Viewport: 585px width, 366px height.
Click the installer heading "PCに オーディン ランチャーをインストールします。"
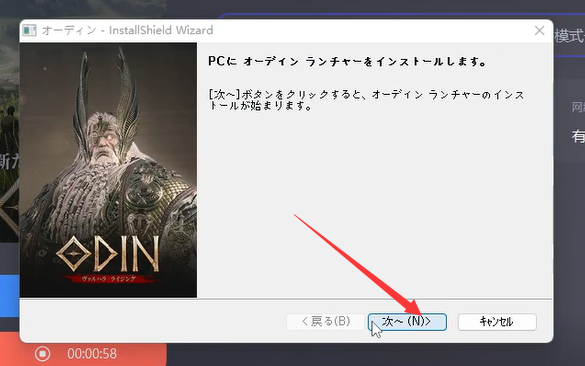pyautogui.click(x=347, y=62)
